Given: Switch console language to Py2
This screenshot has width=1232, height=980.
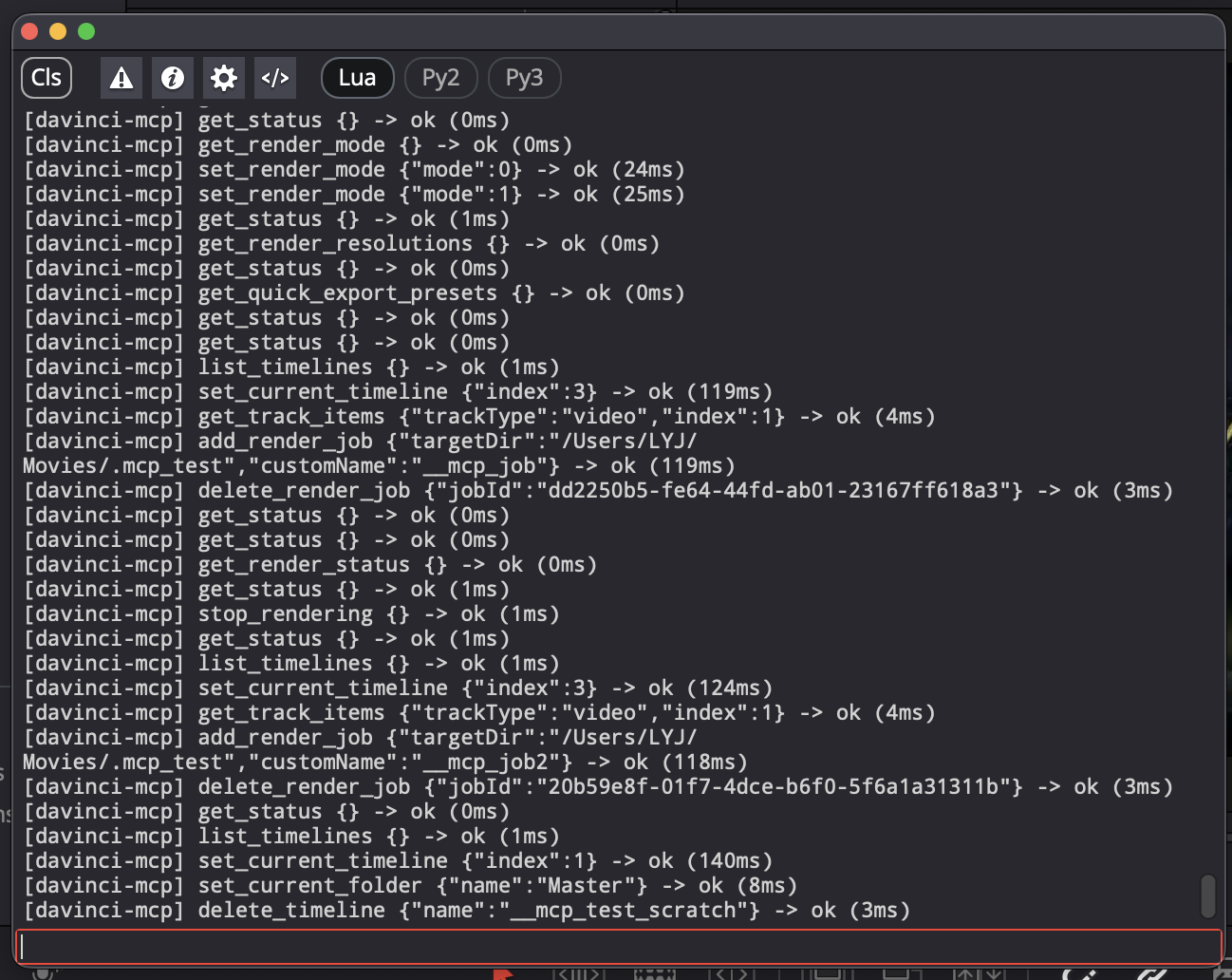Looking at the screenshot, I should point(441,78).
